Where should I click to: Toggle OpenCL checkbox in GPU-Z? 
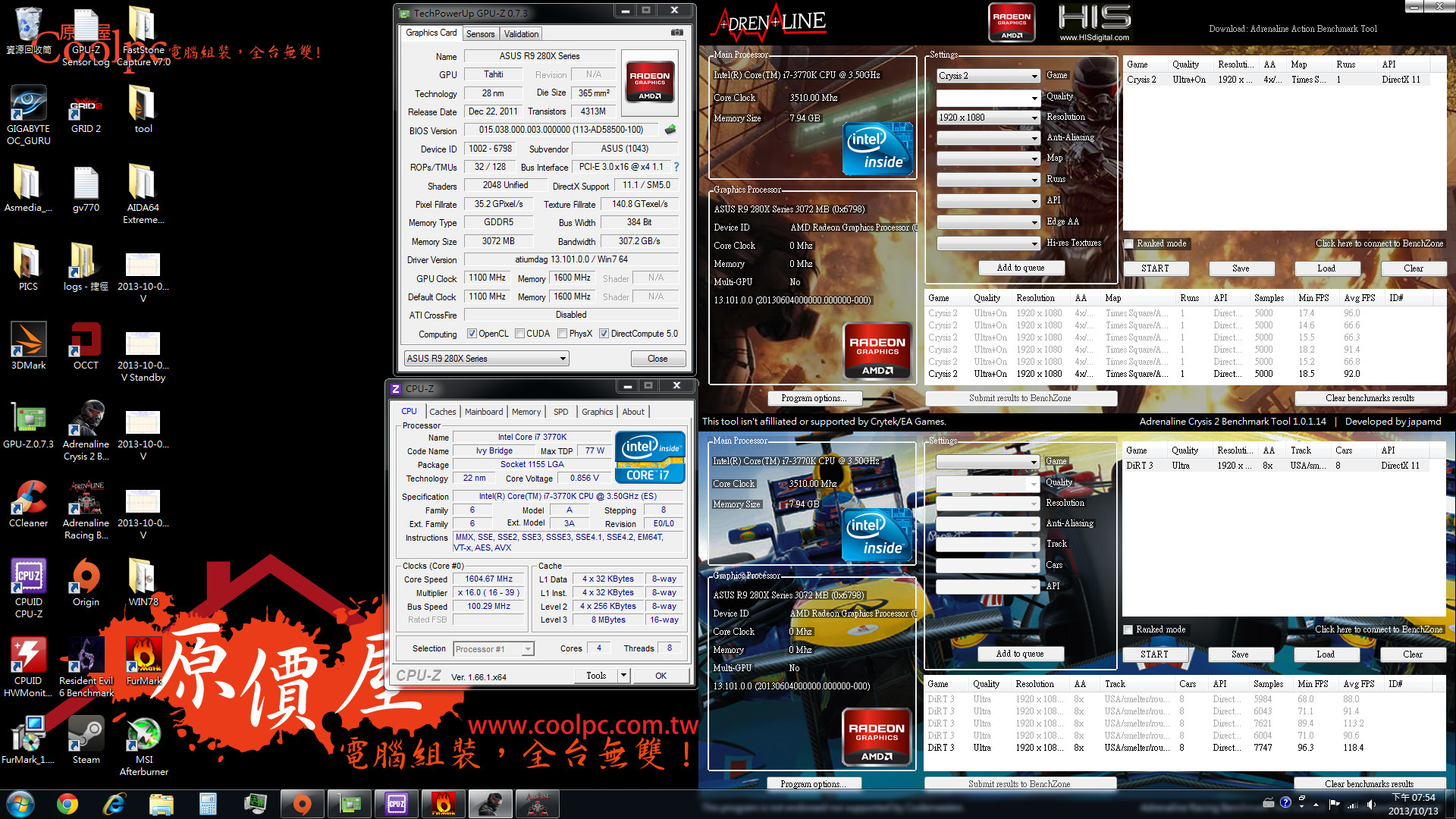(x=472, y=334)
